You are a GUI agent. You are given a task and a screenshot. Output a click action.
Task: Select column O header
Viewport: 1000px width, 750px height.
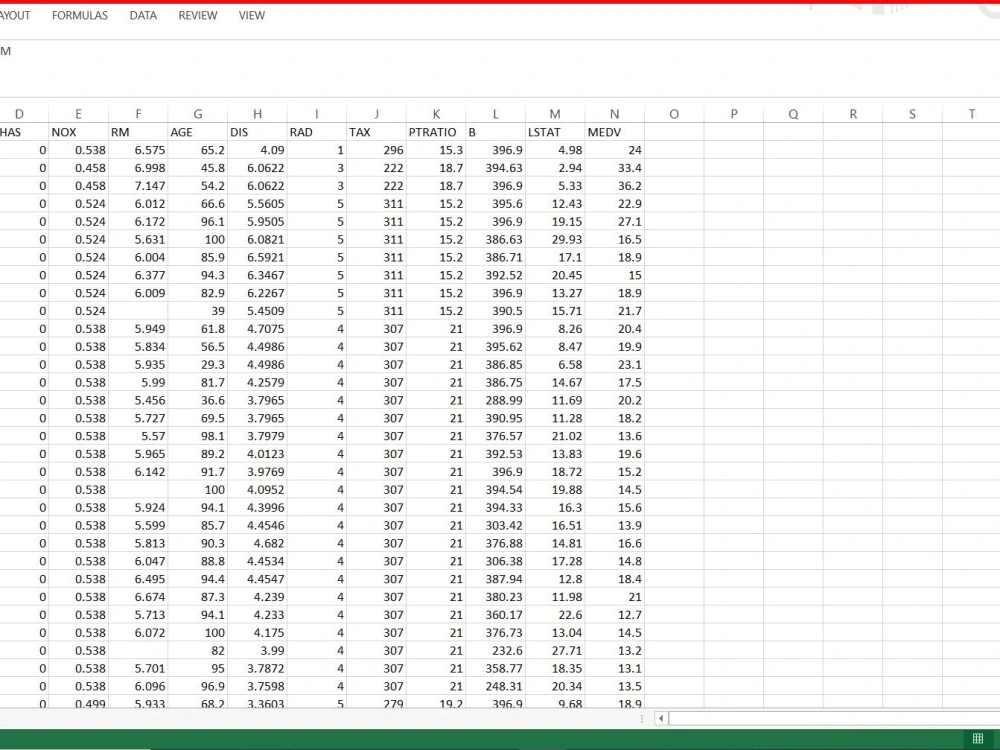pyautogui.click(x=674, y=114)
